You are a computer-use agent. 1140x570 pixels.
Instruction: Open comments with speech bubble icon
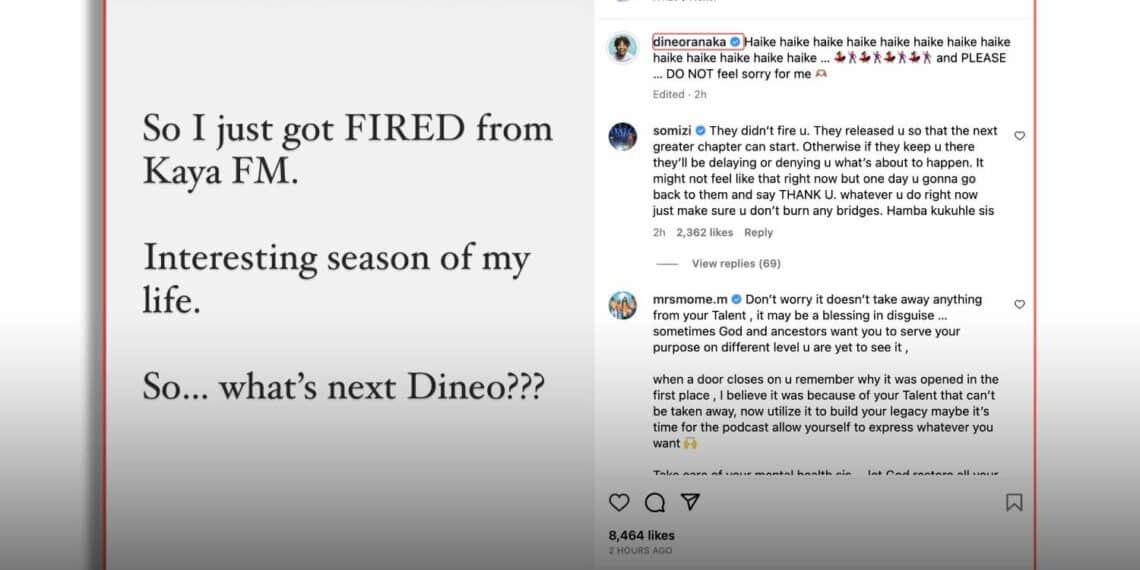coord(655,502)
